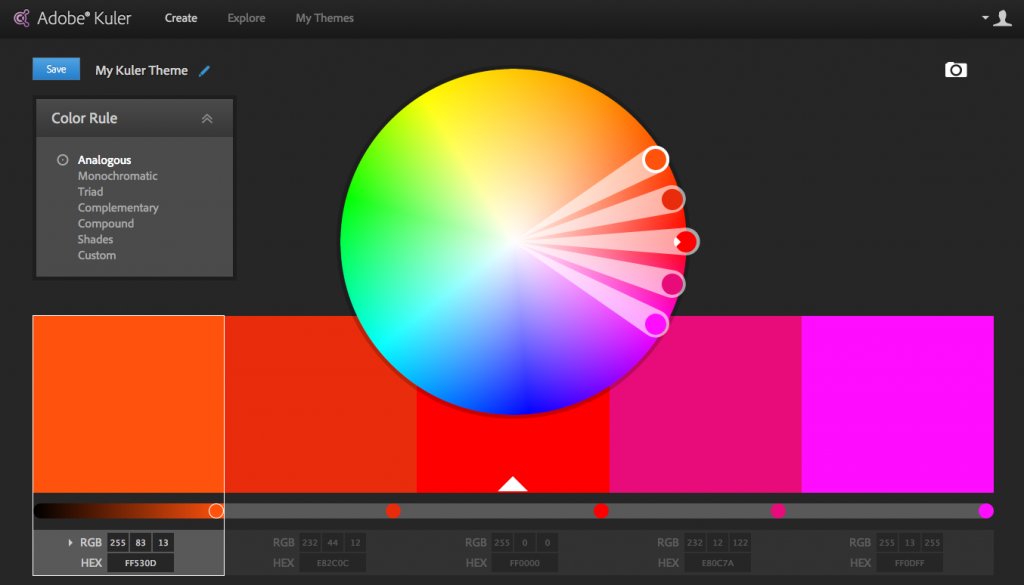Choose the Monochromatic color rule
1024x585 pixels.
point(117,176)
